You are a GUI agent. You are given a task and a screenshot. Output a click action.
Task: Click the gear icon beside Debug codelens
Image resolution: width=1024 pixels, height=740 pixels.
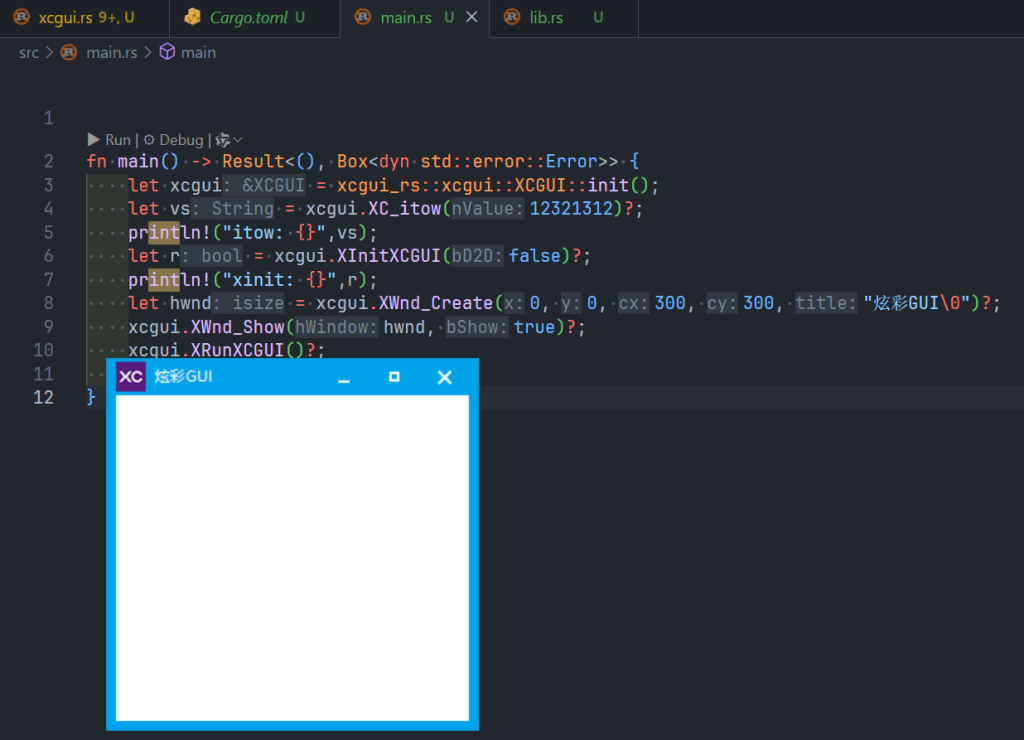[150, 140]
